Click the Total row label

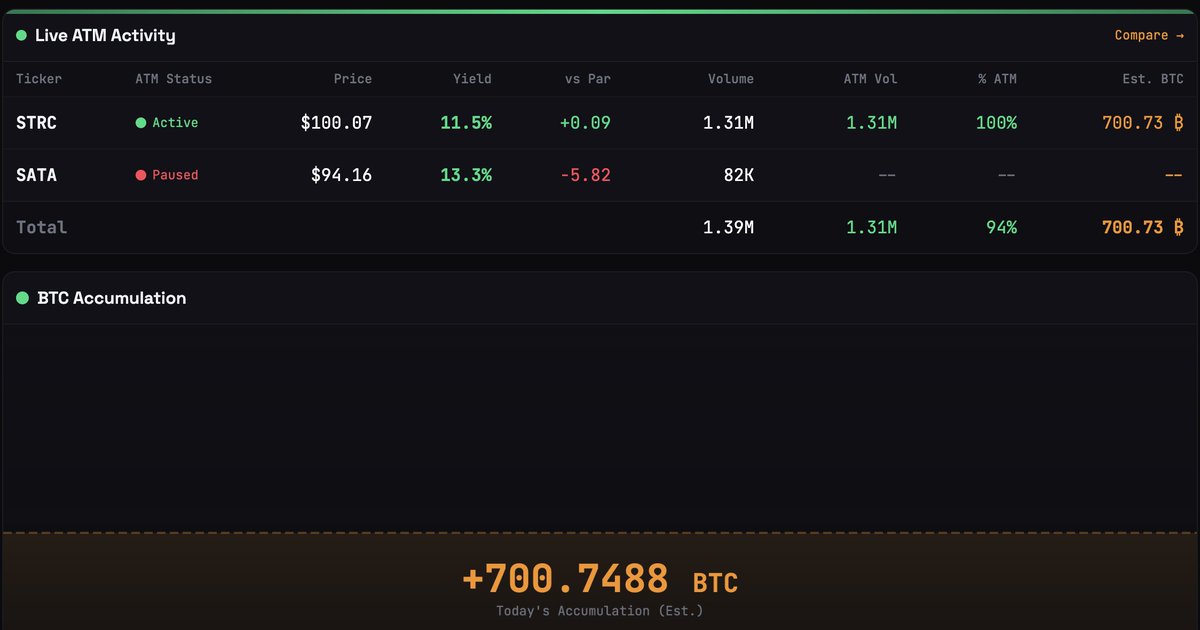click(42, 227)
